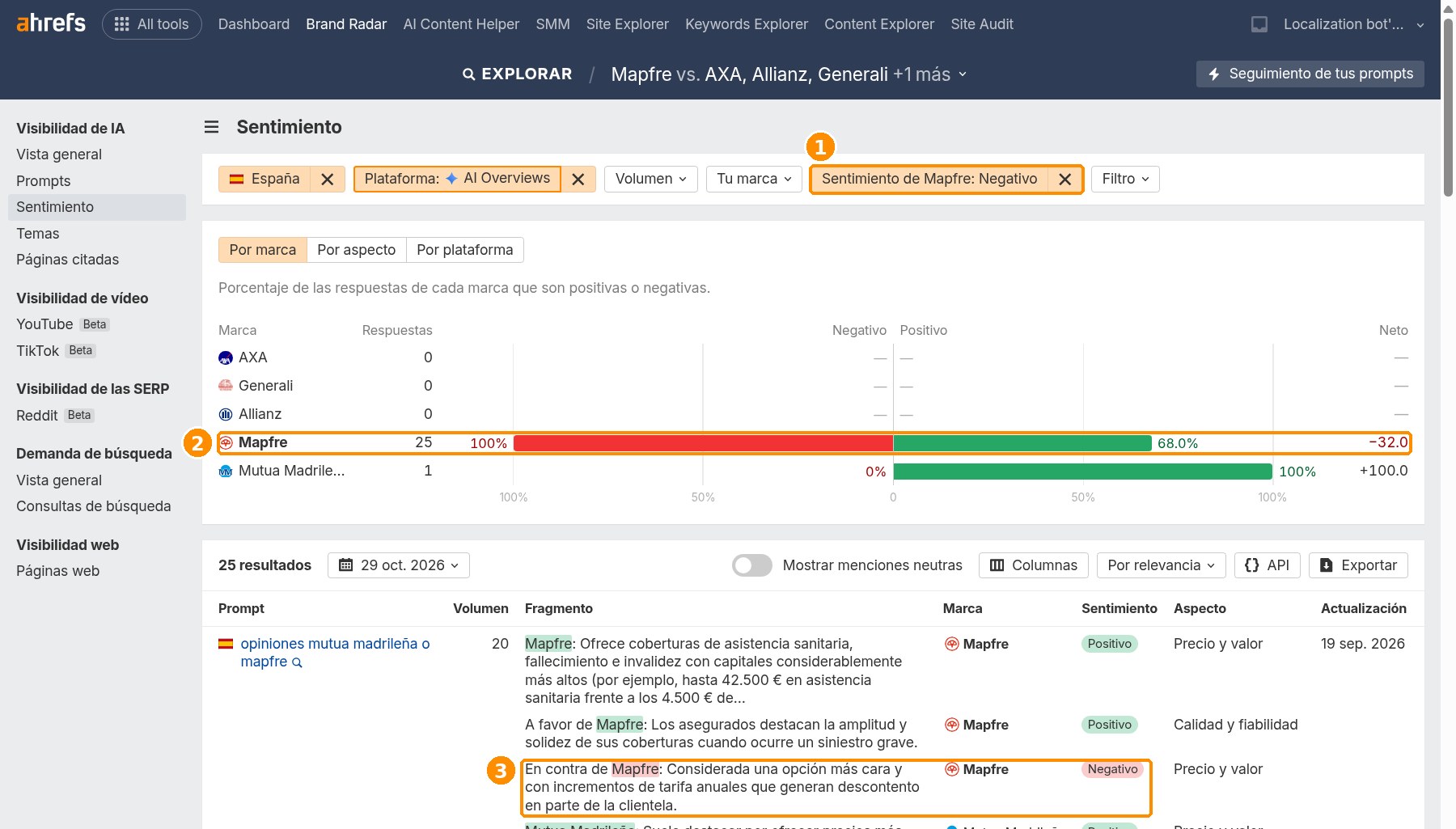Expand the Filtro dropdown
The height and width of the screenshot is (829, 1456).
click(x=1125, y=179)
